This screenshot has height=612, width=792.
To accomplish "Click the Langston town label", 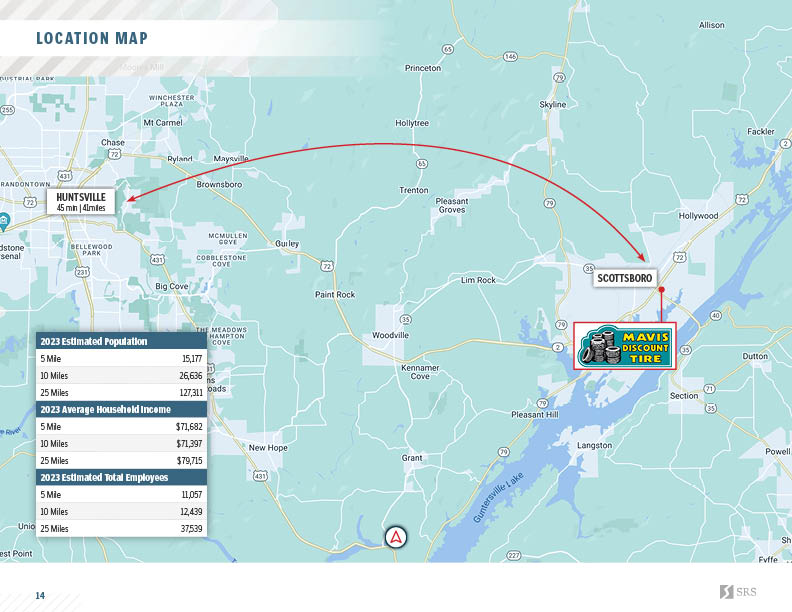I will tap(595, 445).
